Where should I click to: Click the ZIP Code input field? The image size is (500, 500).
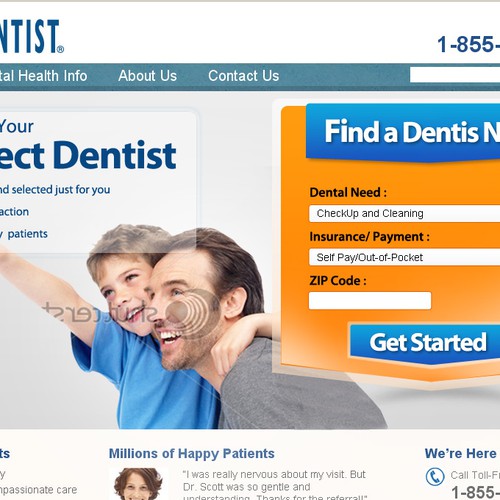pyautogui.click(x=370, y=301)
